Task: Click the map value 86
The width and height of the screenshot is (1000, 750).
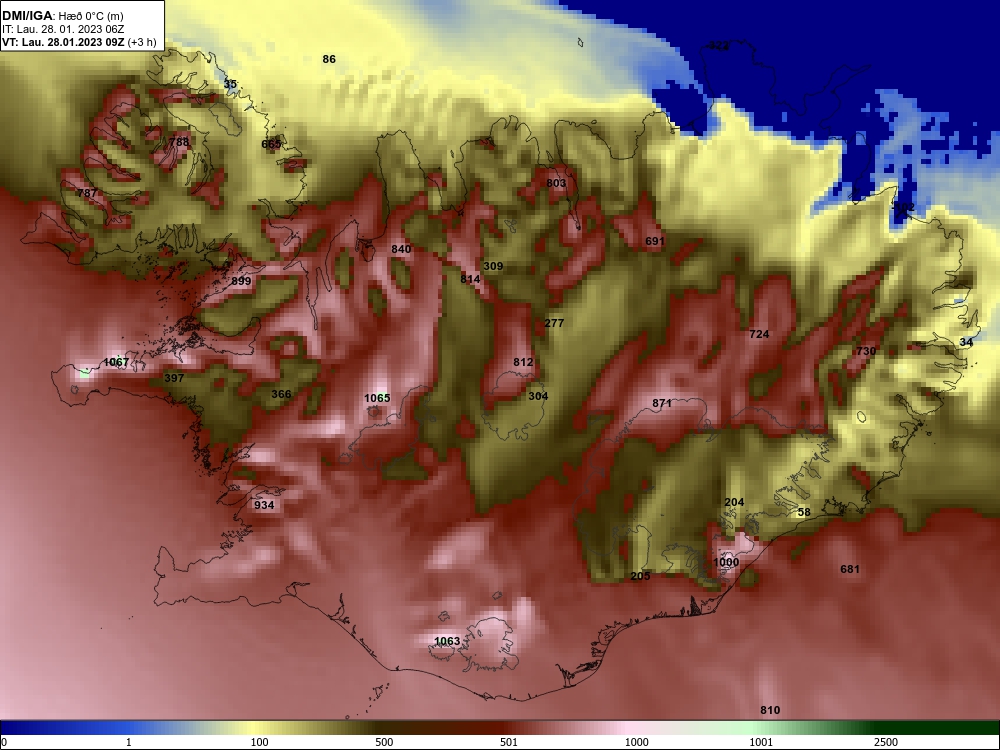Action: [329, 59]
